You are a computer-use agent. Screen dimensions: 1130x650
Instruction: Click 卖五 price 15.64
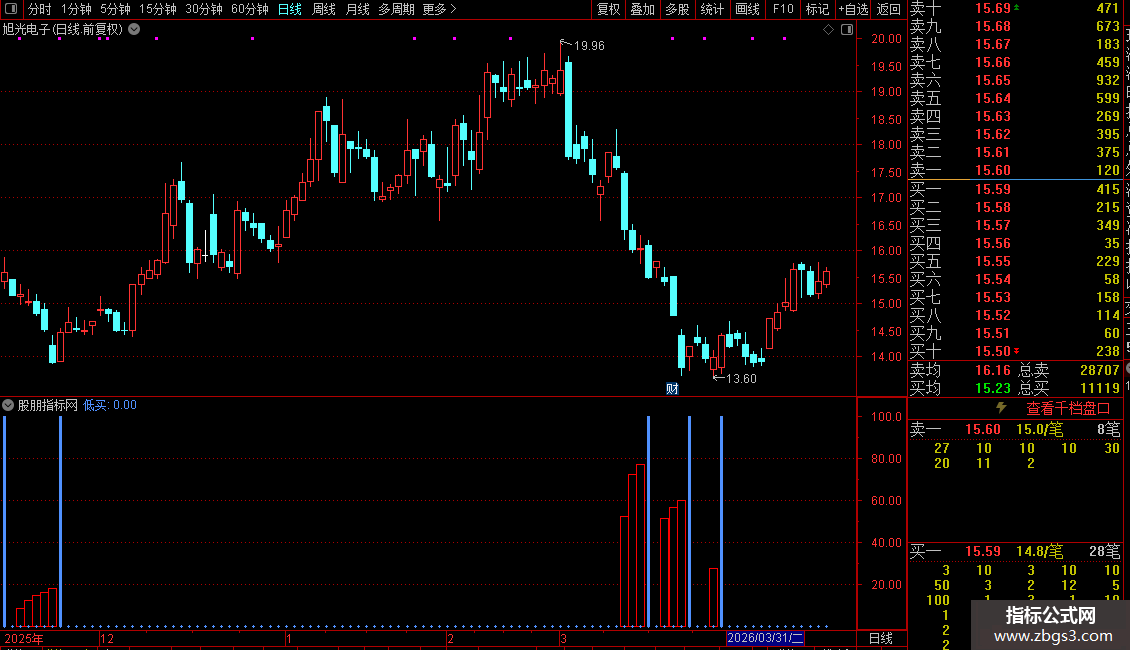(993, 99)
